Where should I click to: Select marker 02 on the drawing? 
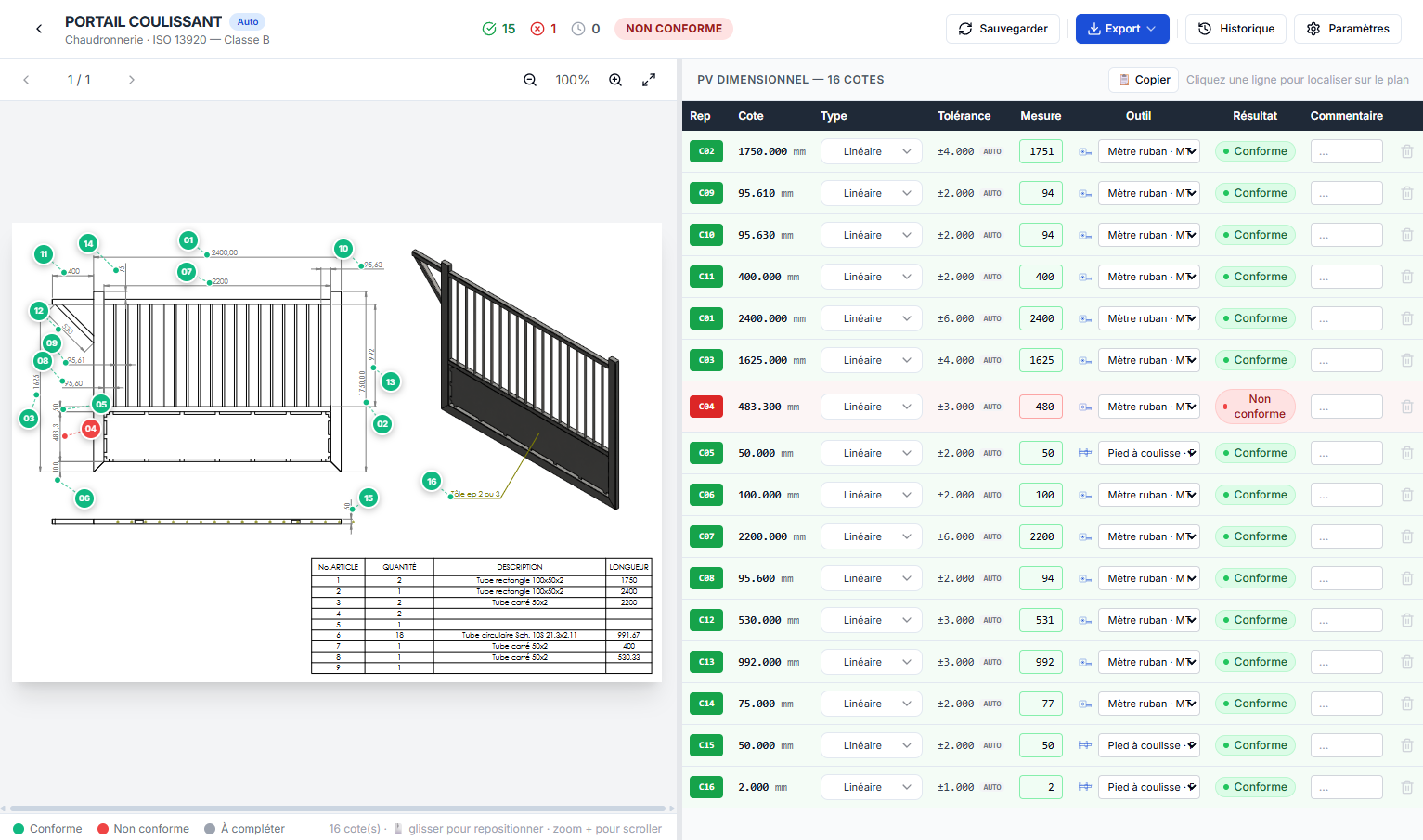[382, 424]
